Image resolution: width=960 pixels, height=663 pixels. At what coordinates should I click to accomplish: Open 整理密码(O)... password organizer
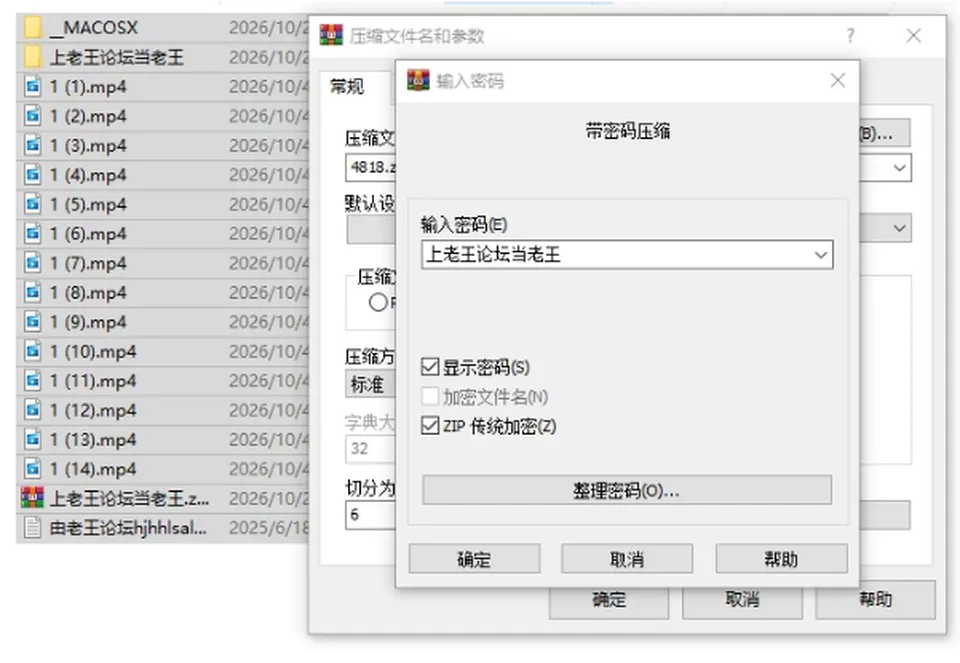627,490
